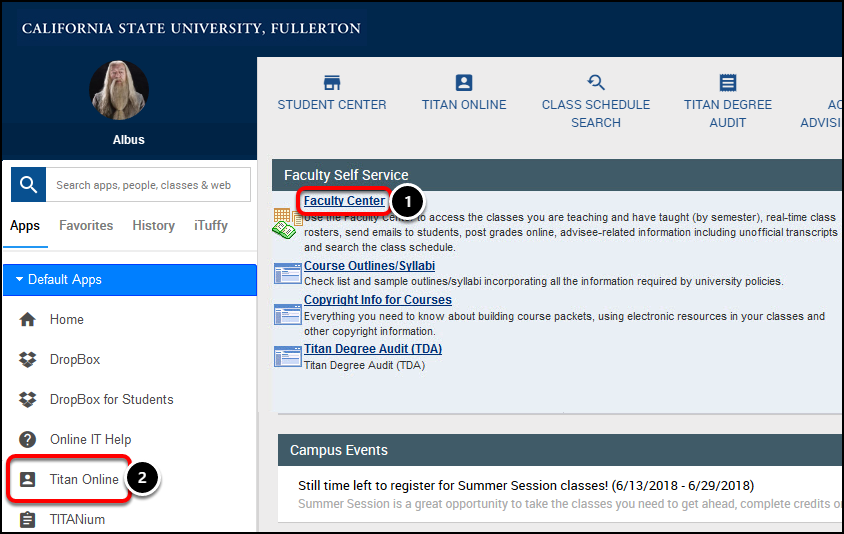Click the CLASS SCHEDULE SEARCH label
The height and width of the screenshot is (534, 844).
pyautogui.click(x=596, y=114)
